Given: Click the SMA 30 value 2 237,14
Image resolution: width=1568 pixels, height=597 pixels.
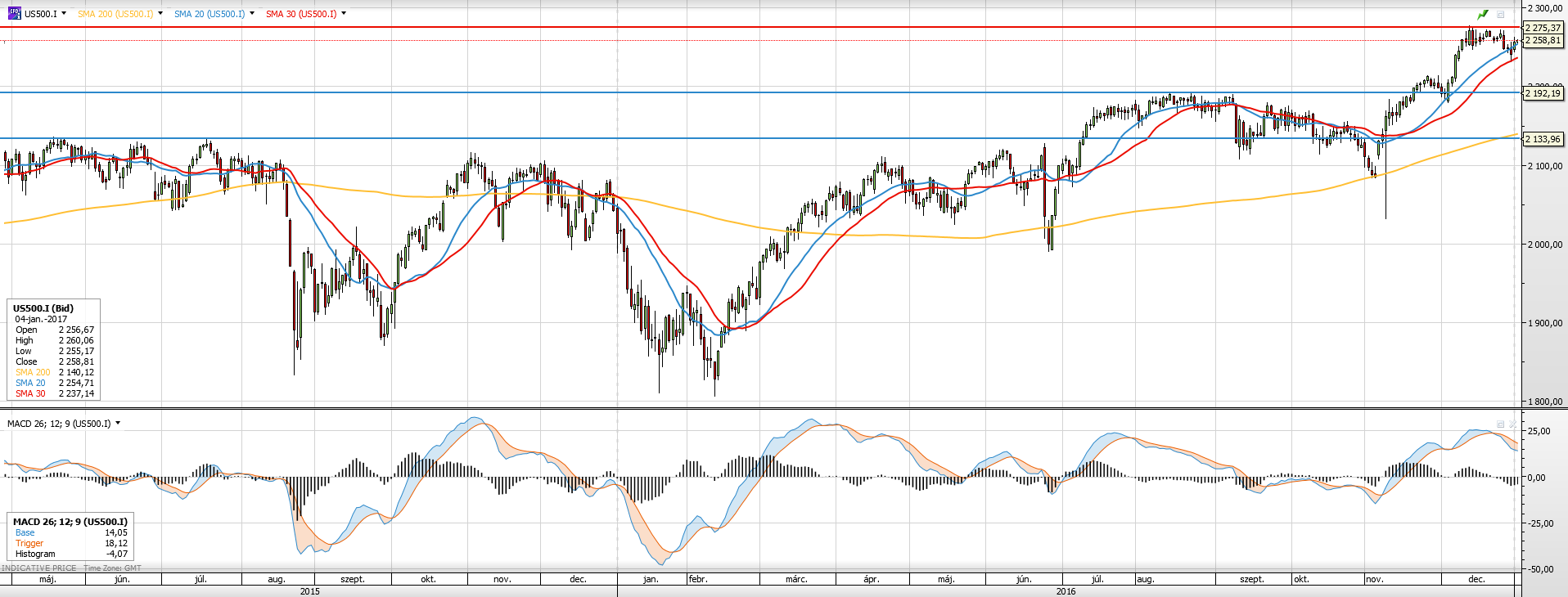Looking at the screenshot, I should [76, 393].
